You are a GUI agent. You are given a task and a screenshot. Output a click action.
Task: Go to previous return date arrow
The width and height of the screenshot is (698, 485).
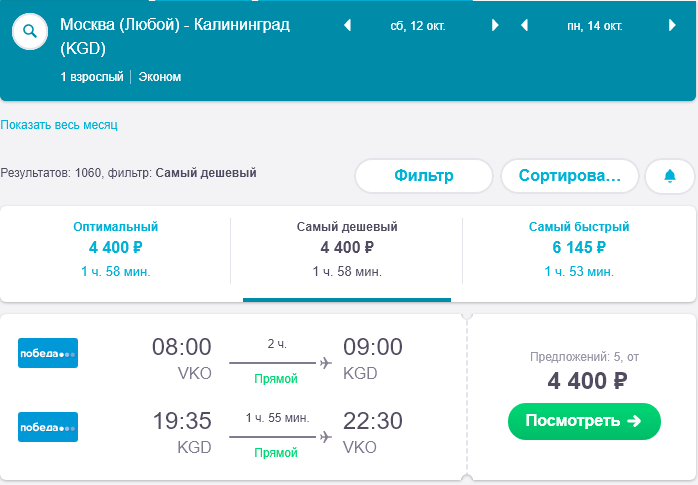524,25
